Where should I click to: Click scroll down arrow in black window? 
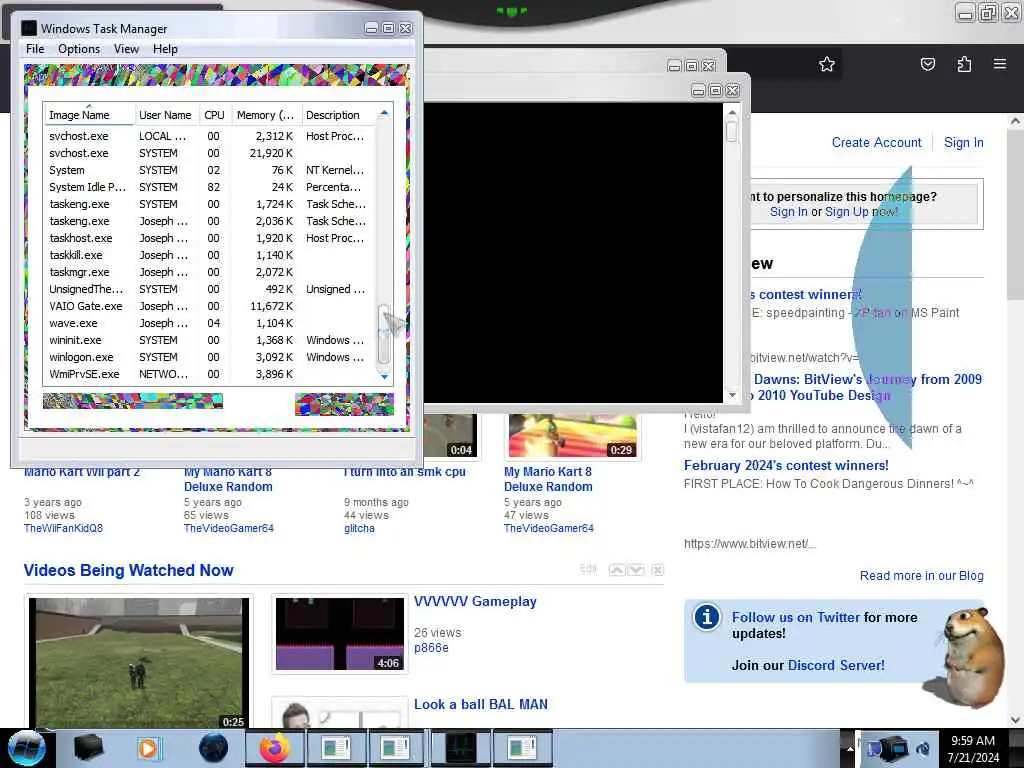(x=732, y=395)
